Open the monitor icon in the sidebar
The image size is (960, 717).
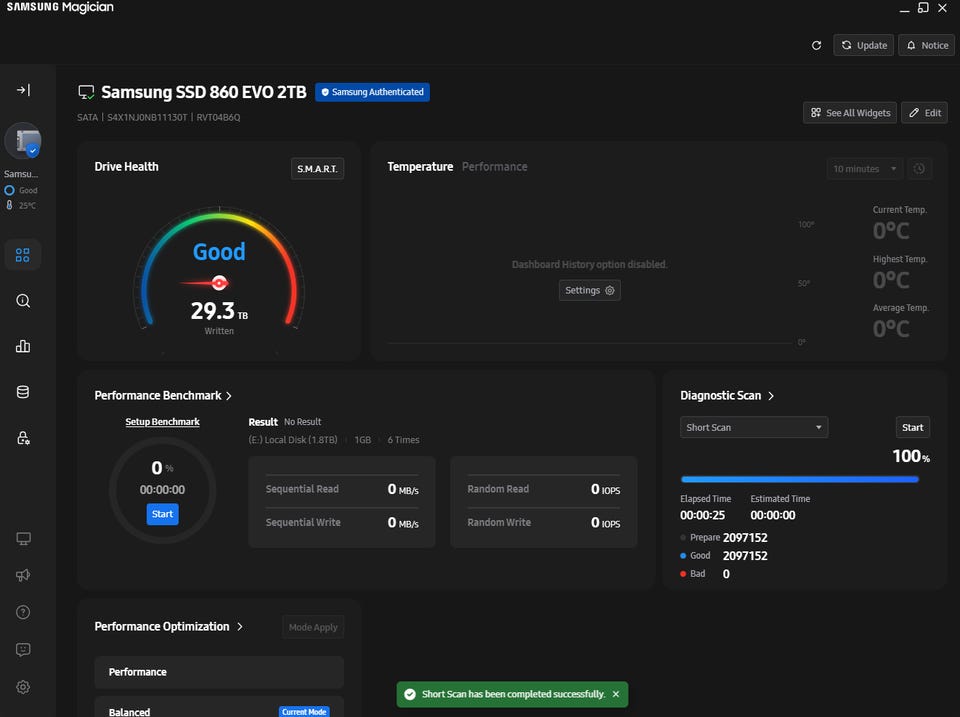click(23, 538)
